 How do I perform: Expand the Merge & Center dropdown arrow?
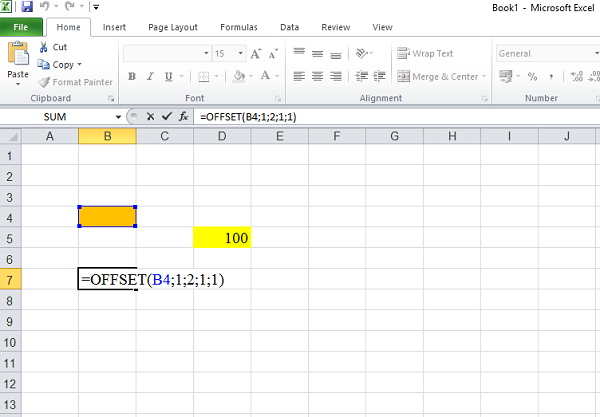click(x=484, y=77)
